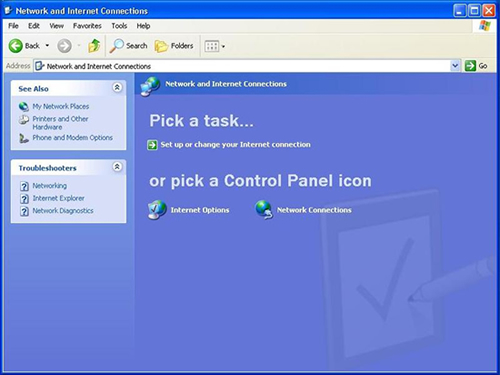The image size is (500, 375).
Task: Open the Network Diagnostics link
Action: [x=63, y=211]
